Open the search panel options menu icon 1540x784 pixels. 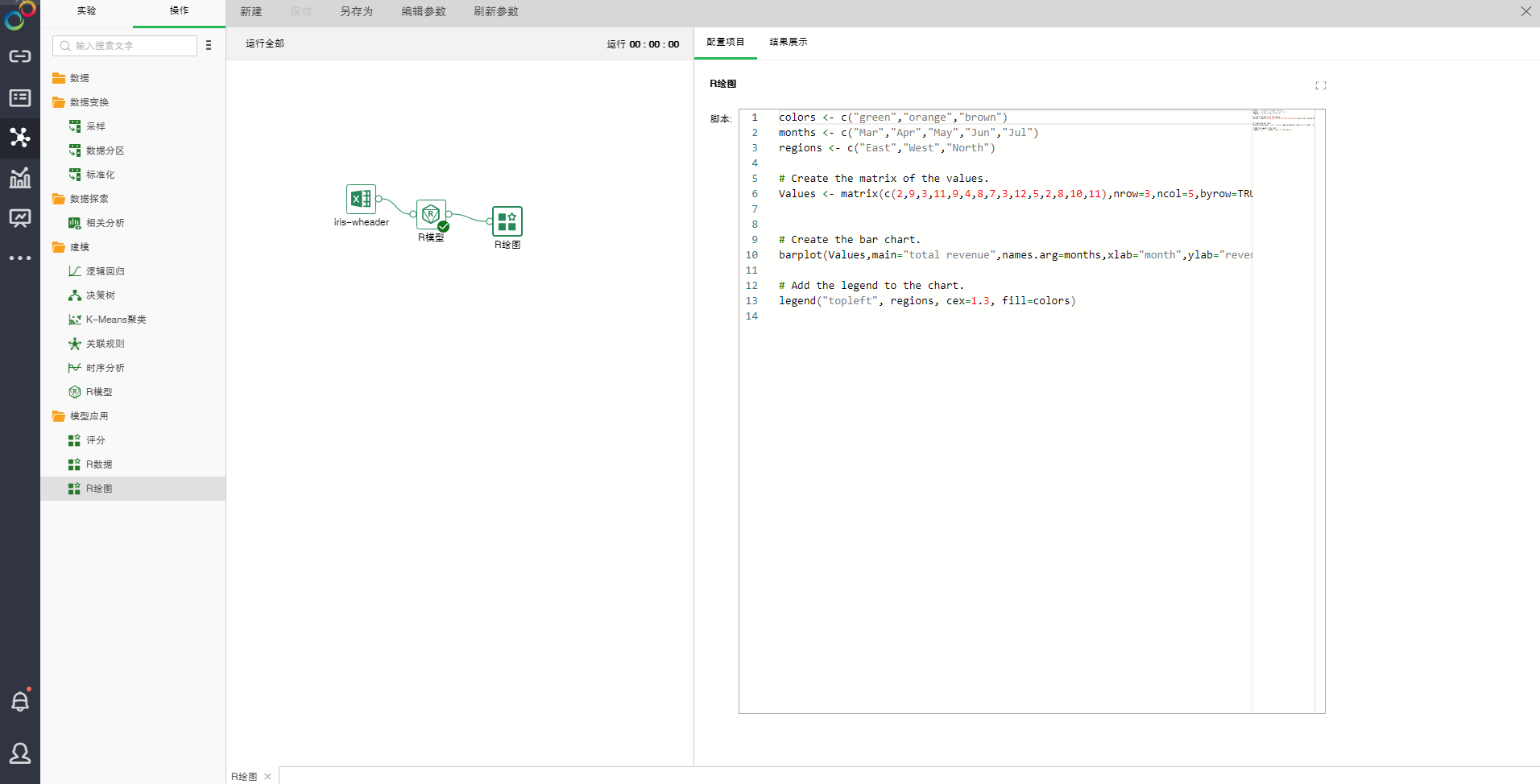pyautogui.click(x=209, y=46)
